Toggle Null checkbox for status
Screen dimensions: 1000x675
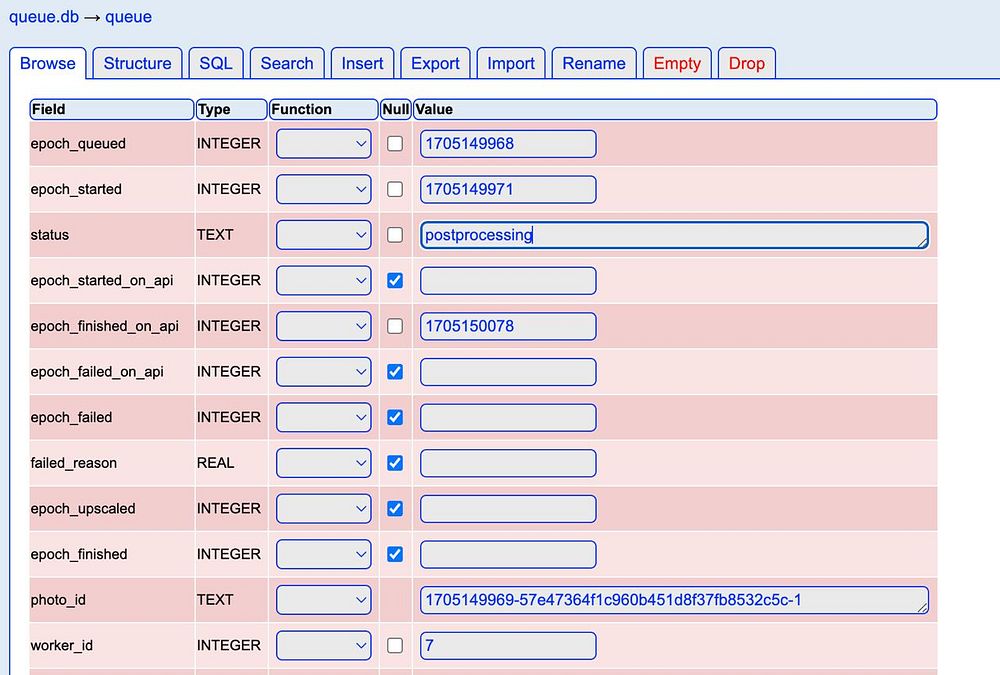point(395,235)
